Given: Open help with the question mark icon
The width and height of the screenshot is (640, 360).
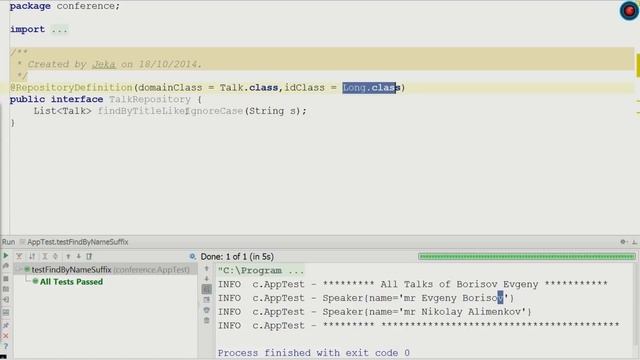Looking at the screenshot, I should [6, 346].
